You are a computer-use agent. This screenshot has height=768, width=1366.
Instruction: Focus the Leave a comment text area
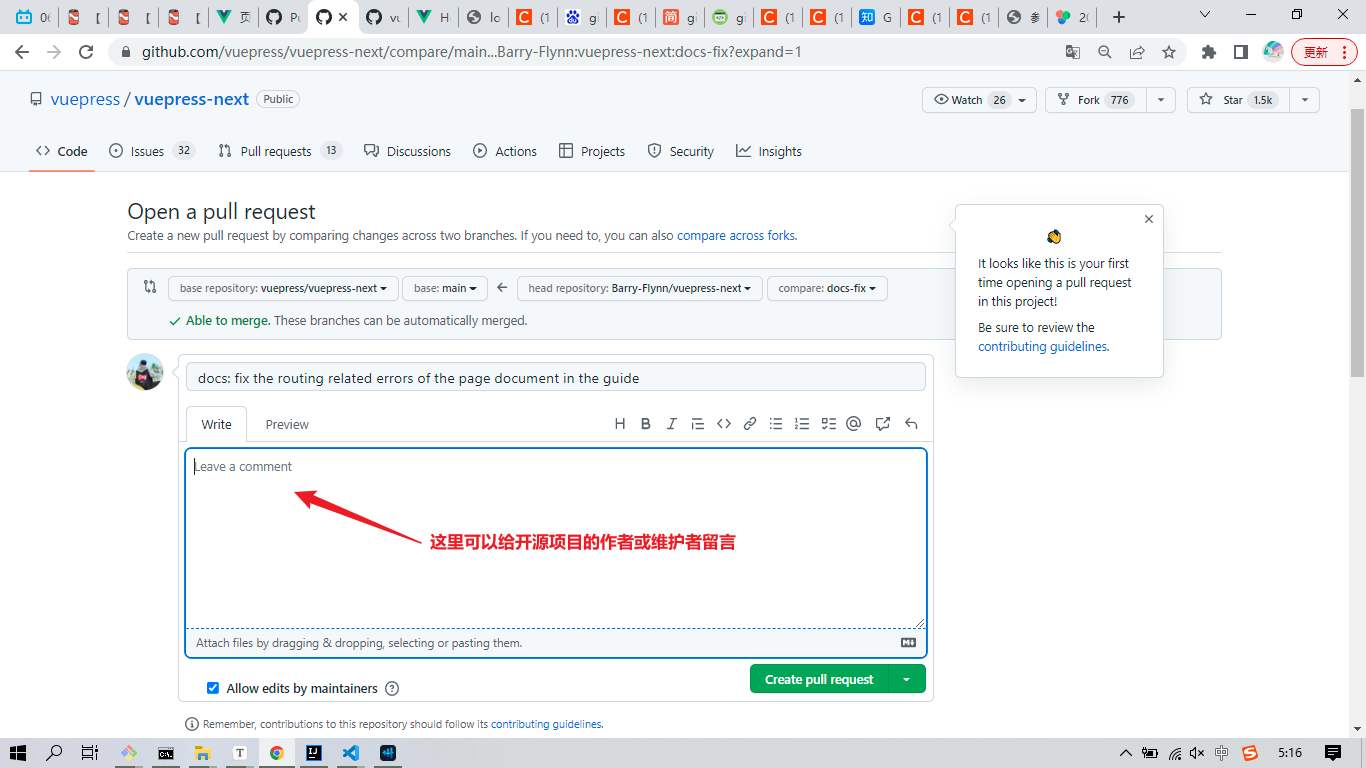pyautogui.click(x=556, y=538)
